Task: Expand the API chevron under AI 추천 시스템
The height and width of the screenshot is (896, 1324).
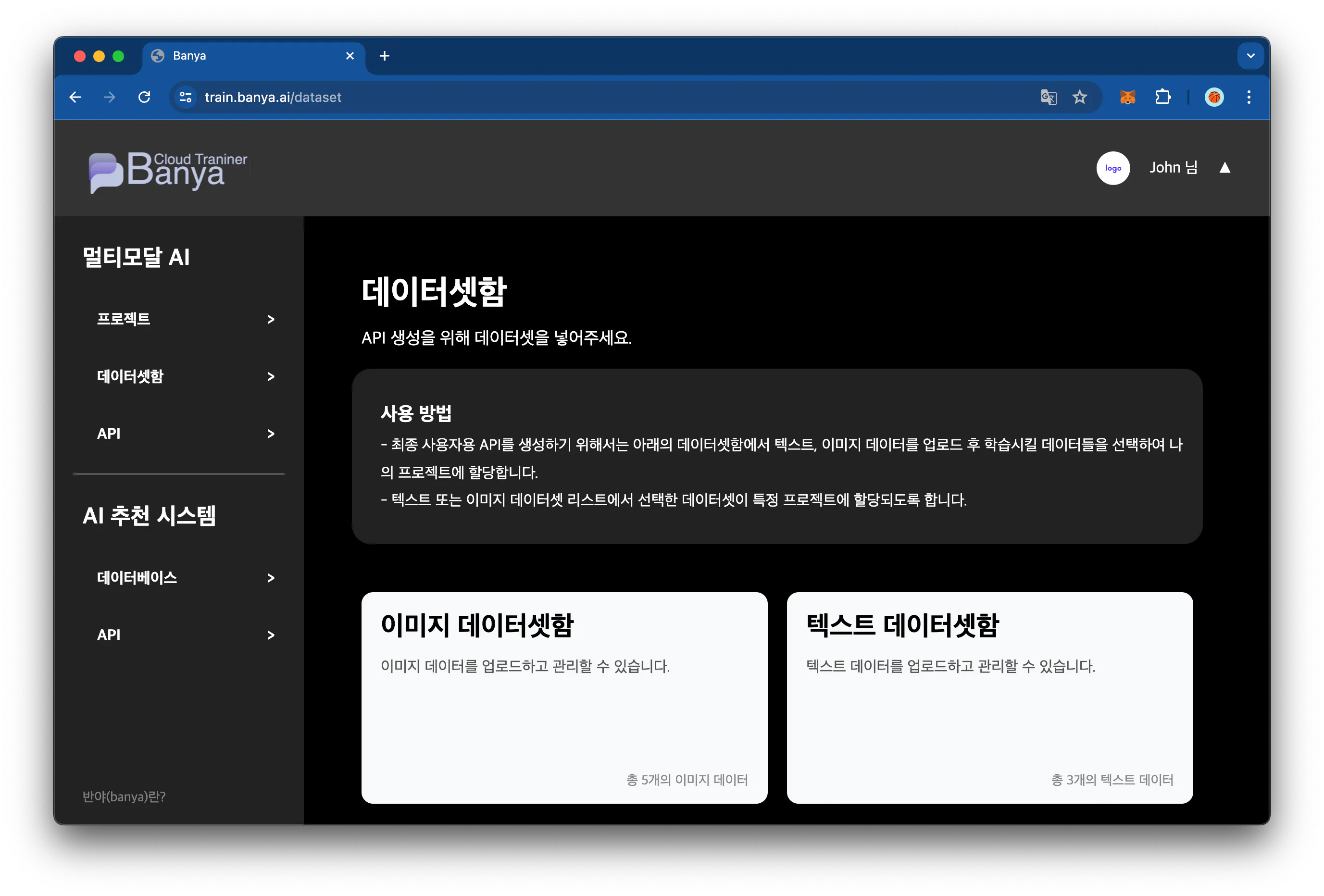Action: (x=271, y=635)
